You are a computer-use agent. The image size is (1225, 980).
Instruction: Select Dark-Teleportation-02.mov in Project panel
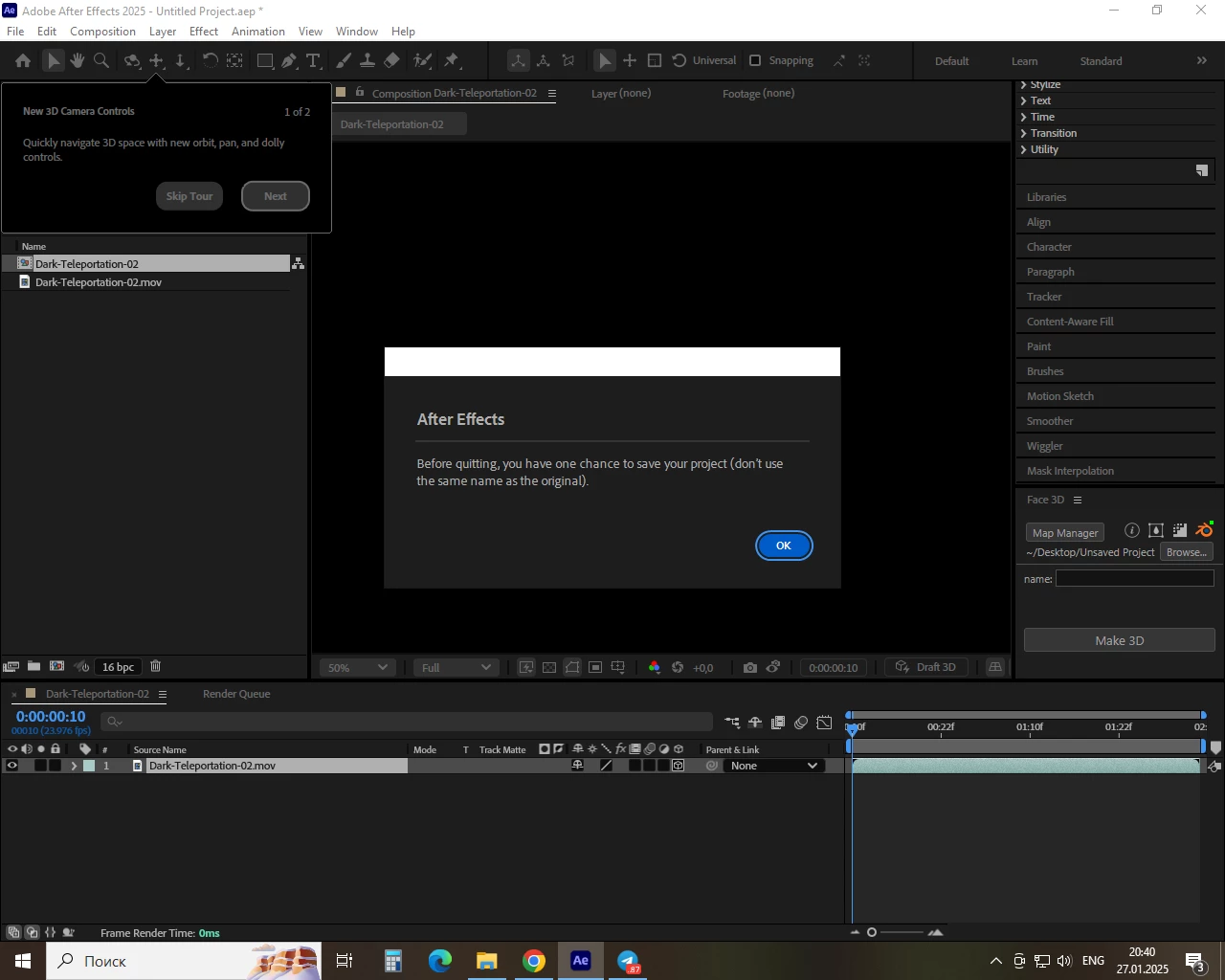tap(99, 282)
